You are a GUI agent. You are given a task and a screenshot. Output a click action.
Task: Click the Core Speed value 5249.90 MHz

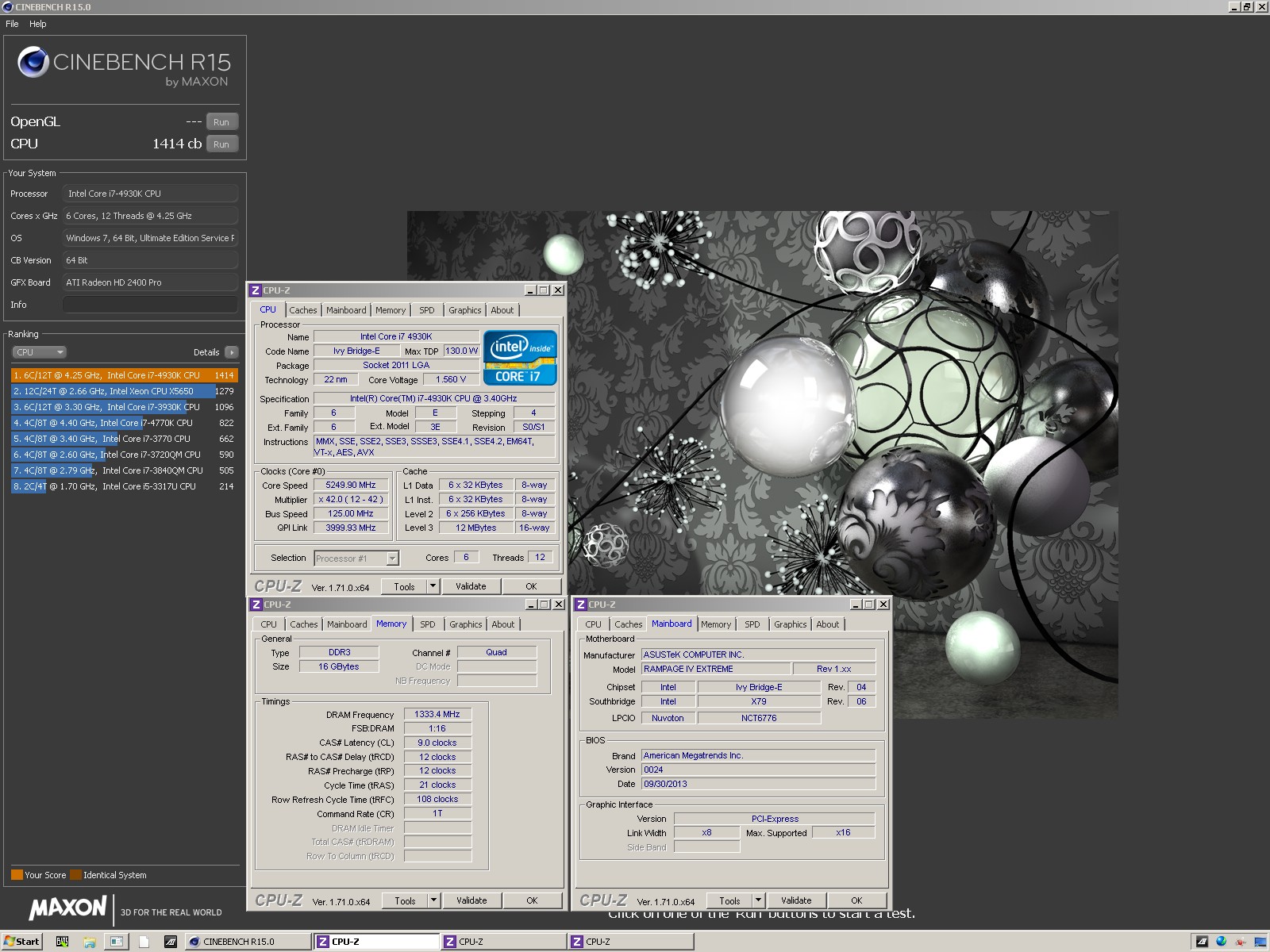pyautogui.click(x=350, y=485)
